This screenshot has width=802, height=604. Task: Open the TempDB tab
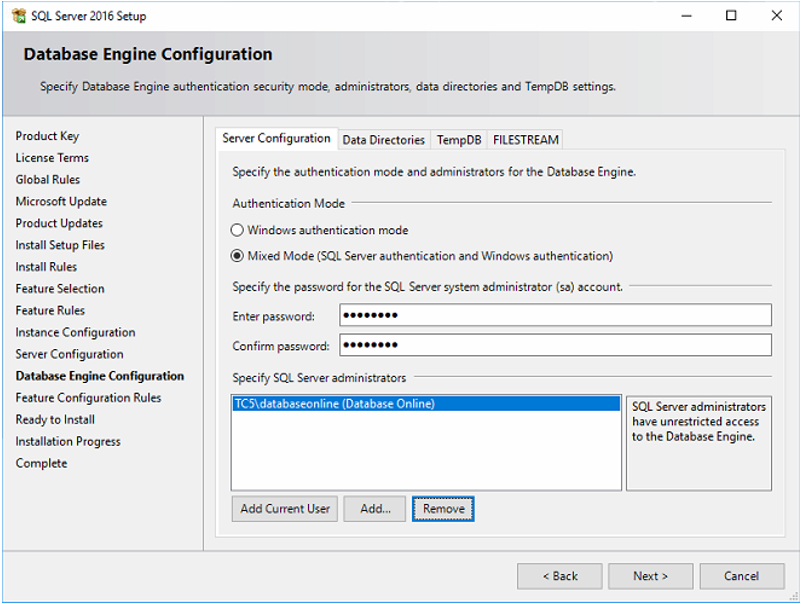tap(459, 140)
